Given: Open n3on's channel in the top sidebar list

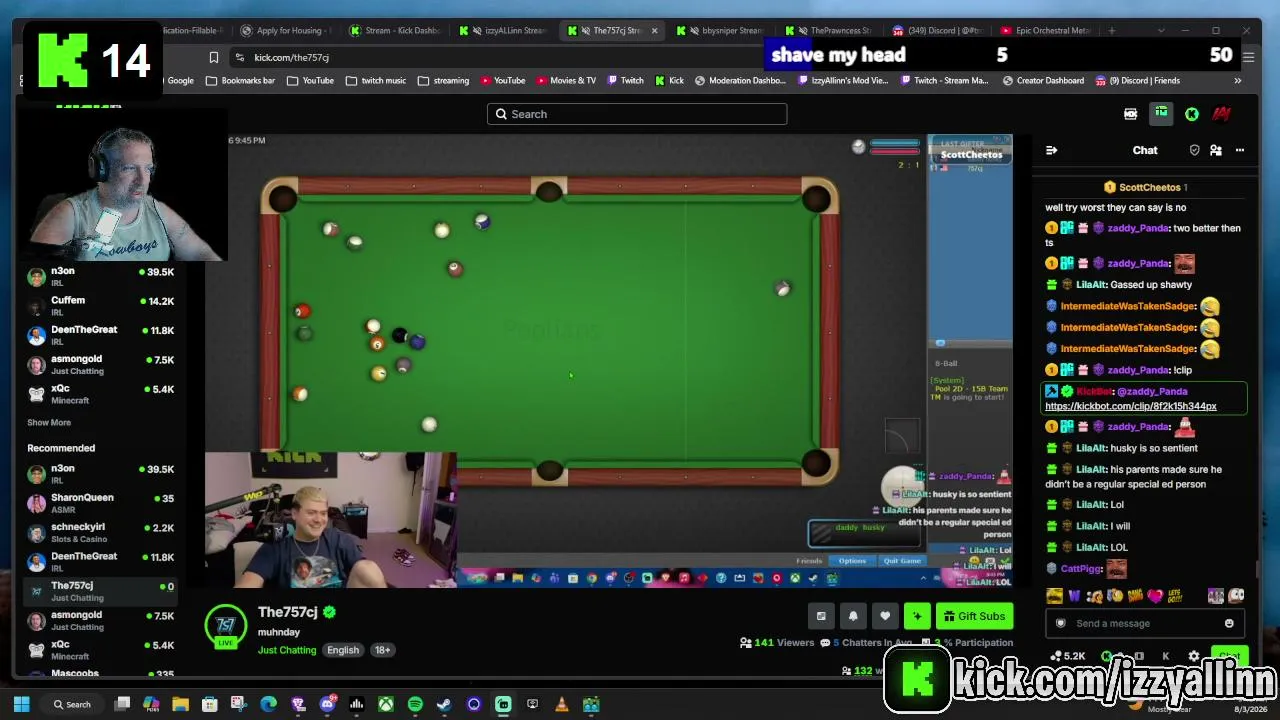Looking at the screenshot, I should [100, 277].
